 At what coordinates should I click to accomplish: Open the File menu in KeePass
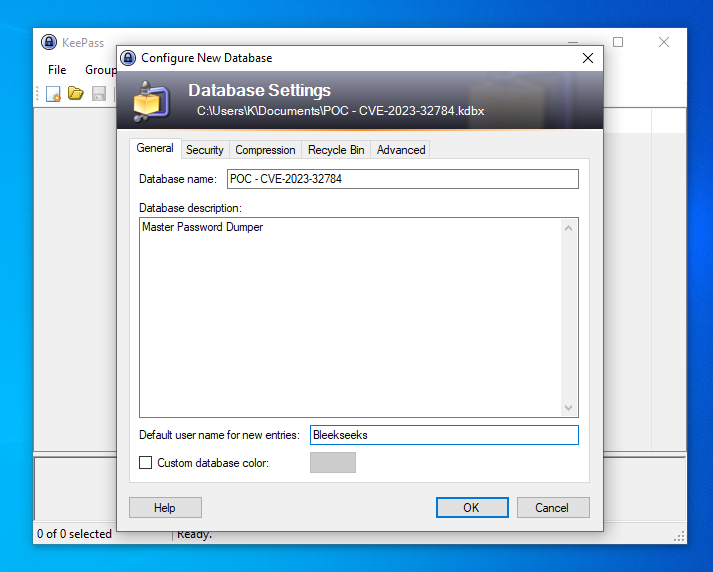click(57, 70)
